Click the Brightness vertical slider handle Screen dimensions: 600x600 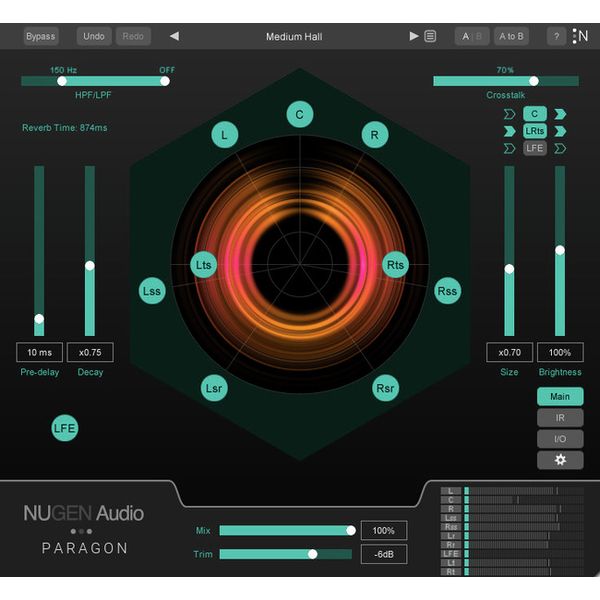[x=560, y=250]
